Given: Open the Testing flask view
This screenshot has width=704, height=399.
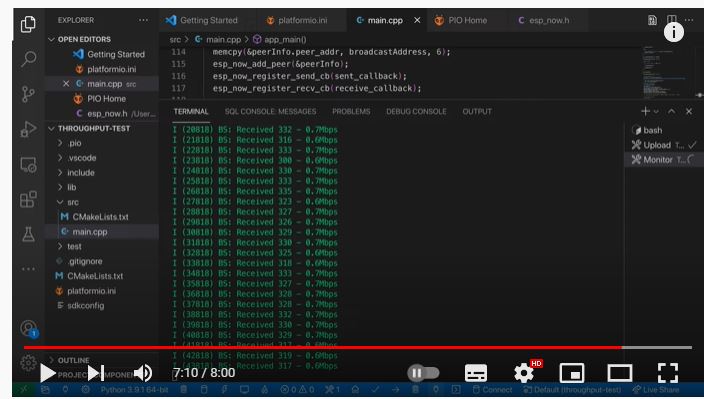Looking at the screenshot, I should [28, 234].
